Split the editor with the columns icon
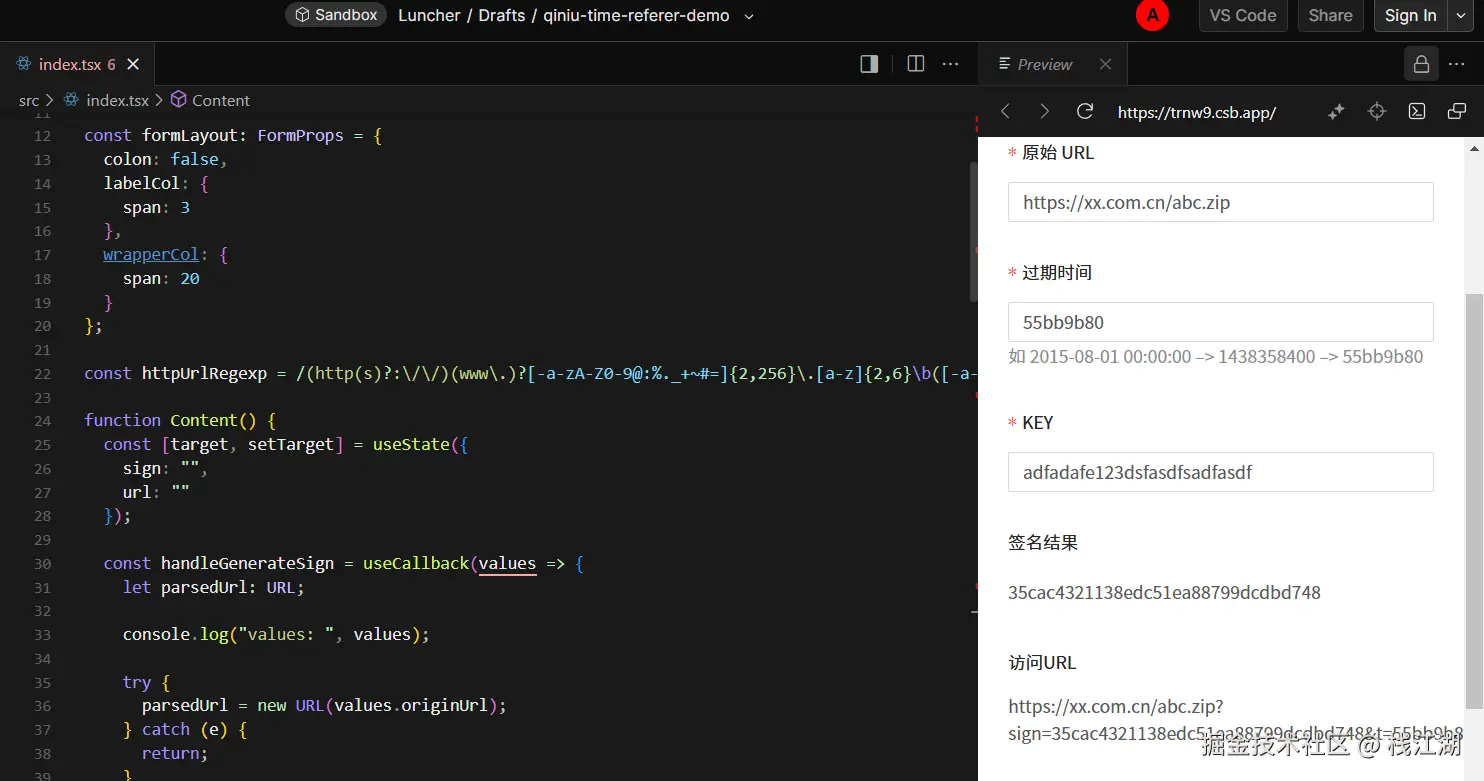Image resolution: width=1484 pixels, height=781 pixels. [x=915, y=64]
